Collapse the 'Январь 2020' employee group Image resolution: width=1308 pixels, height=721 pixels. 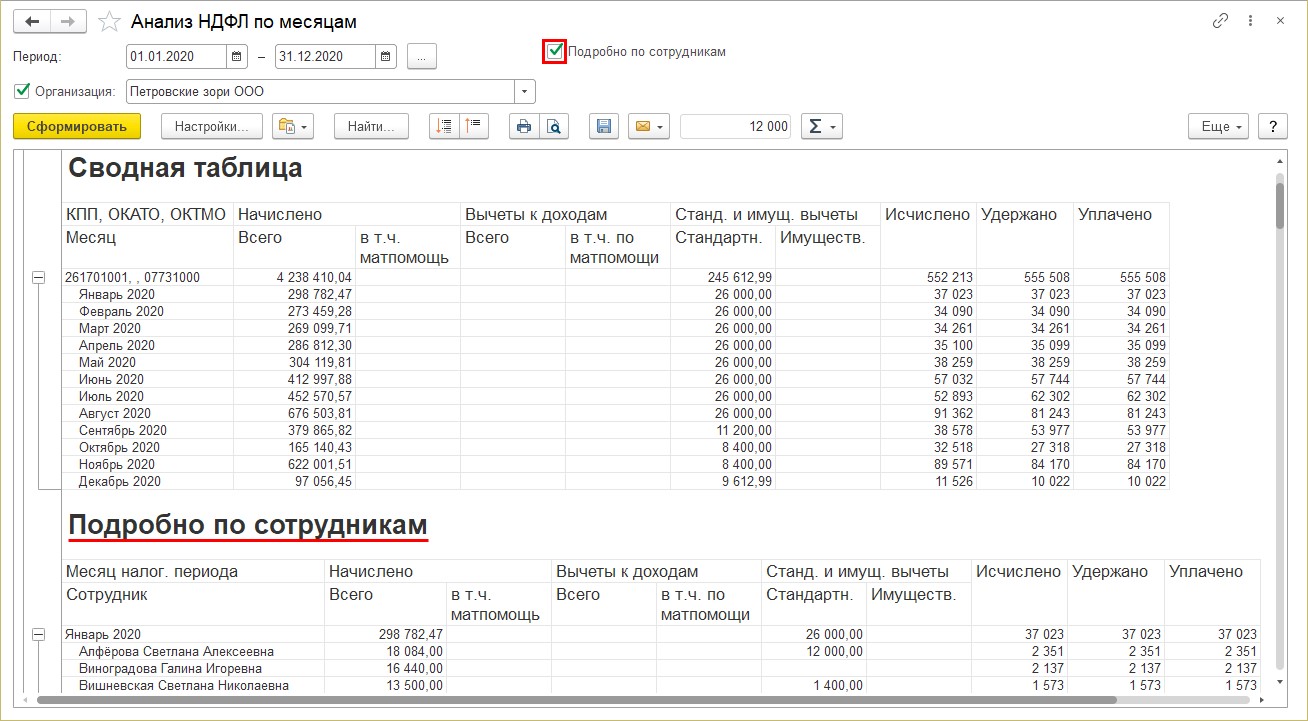(39, 635)
